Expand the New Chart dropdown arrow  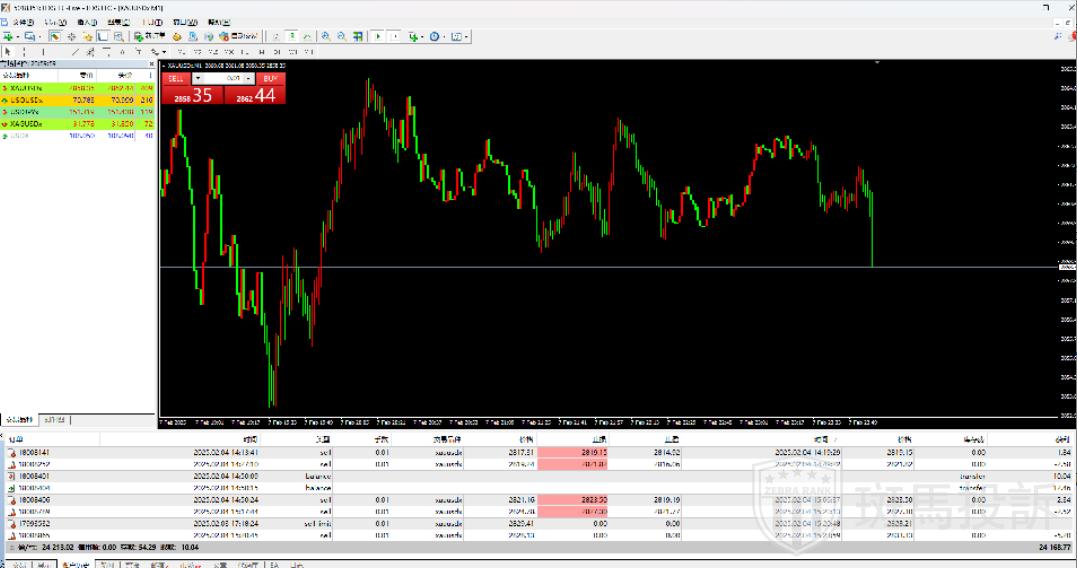click(x=17, y=37)
